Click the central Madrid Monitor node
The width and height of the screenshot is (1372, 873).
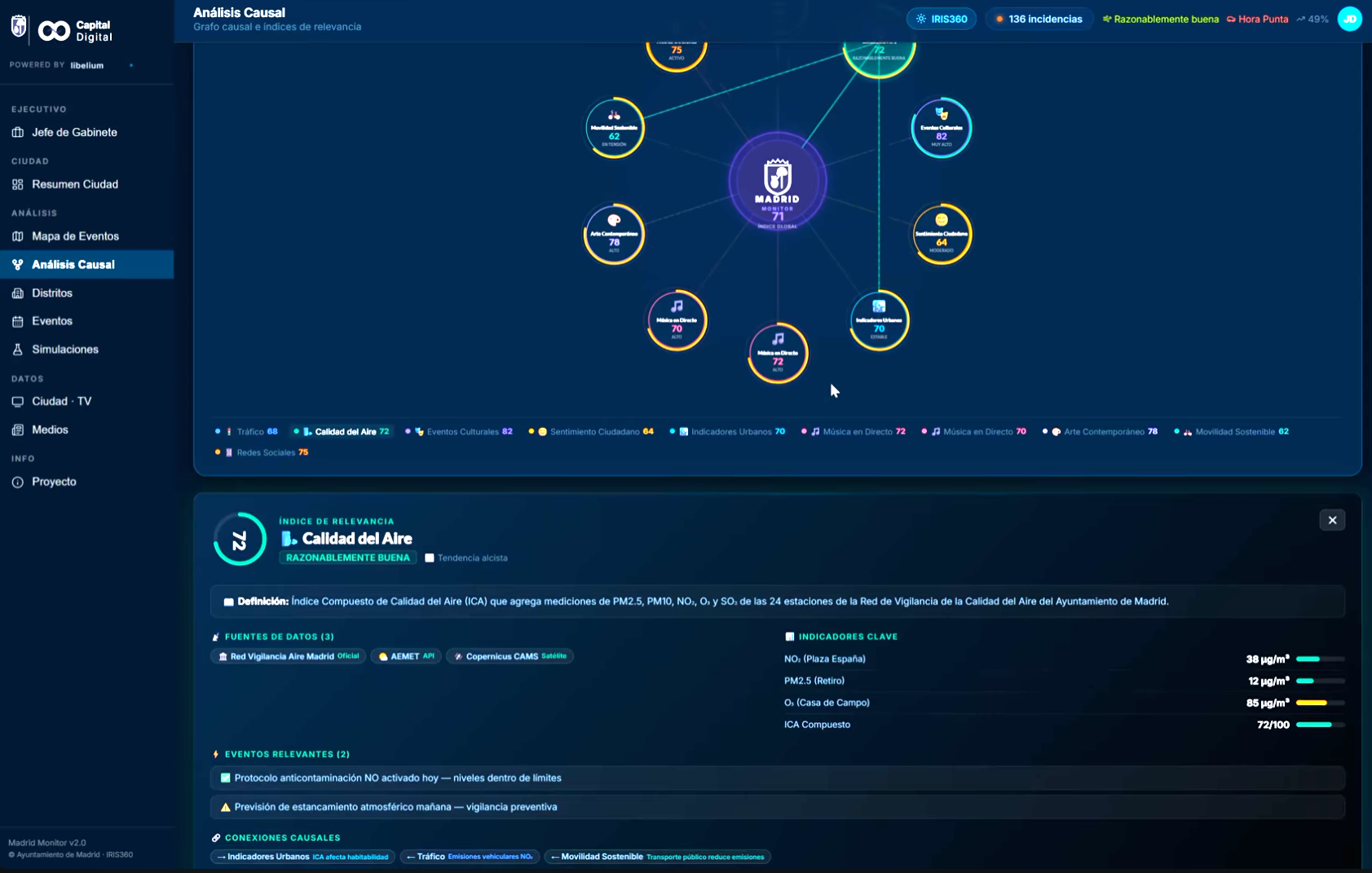(777, 182)
